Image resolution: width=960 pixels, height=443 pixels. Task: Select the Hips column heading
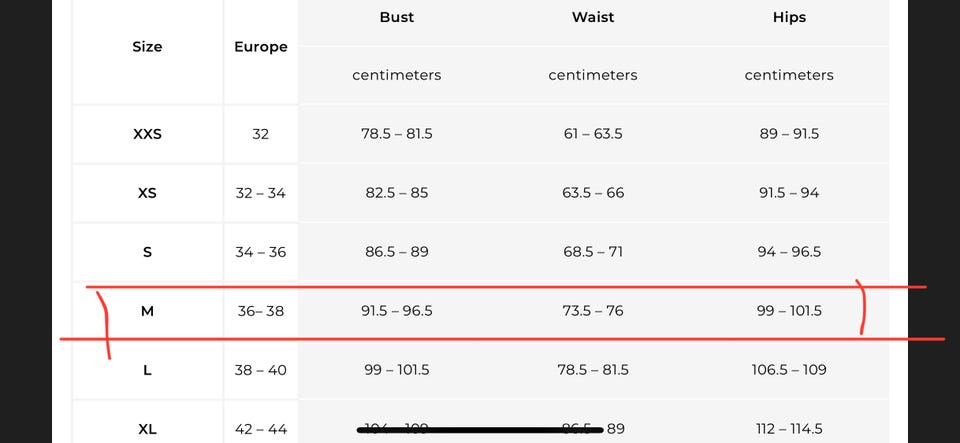[x=789, y=17]
